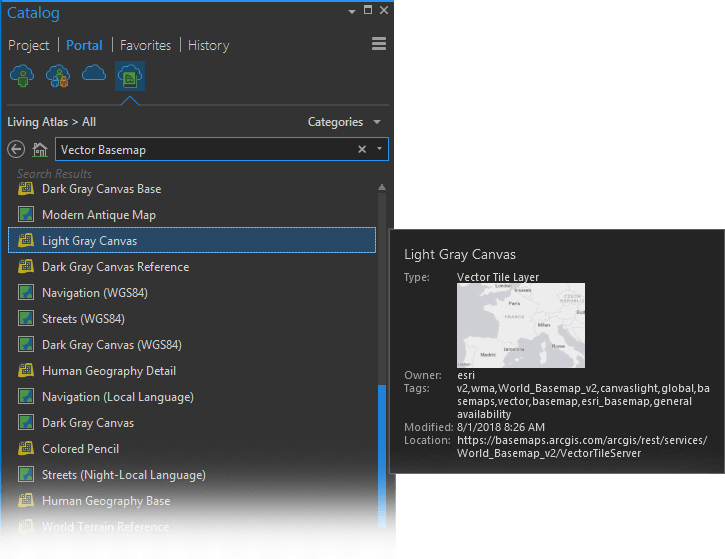Click inside the Vector Basemap search field

pyautogui.click(x=200, y=150)
